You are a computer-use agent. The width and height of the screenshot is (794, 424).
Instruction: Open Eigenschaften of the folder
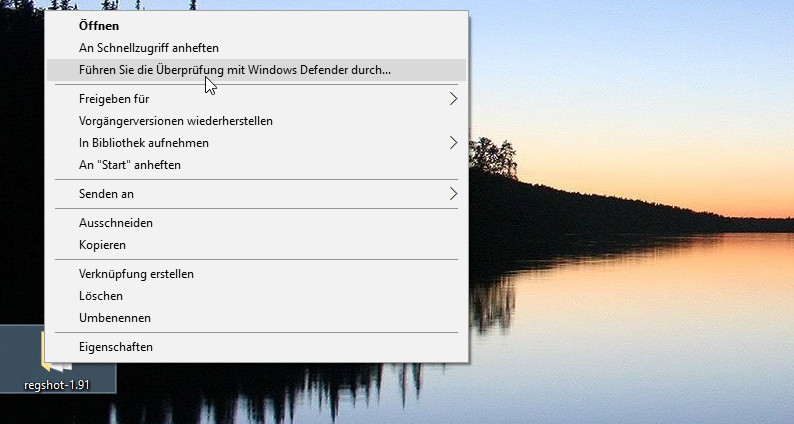(x=257, y=347)
